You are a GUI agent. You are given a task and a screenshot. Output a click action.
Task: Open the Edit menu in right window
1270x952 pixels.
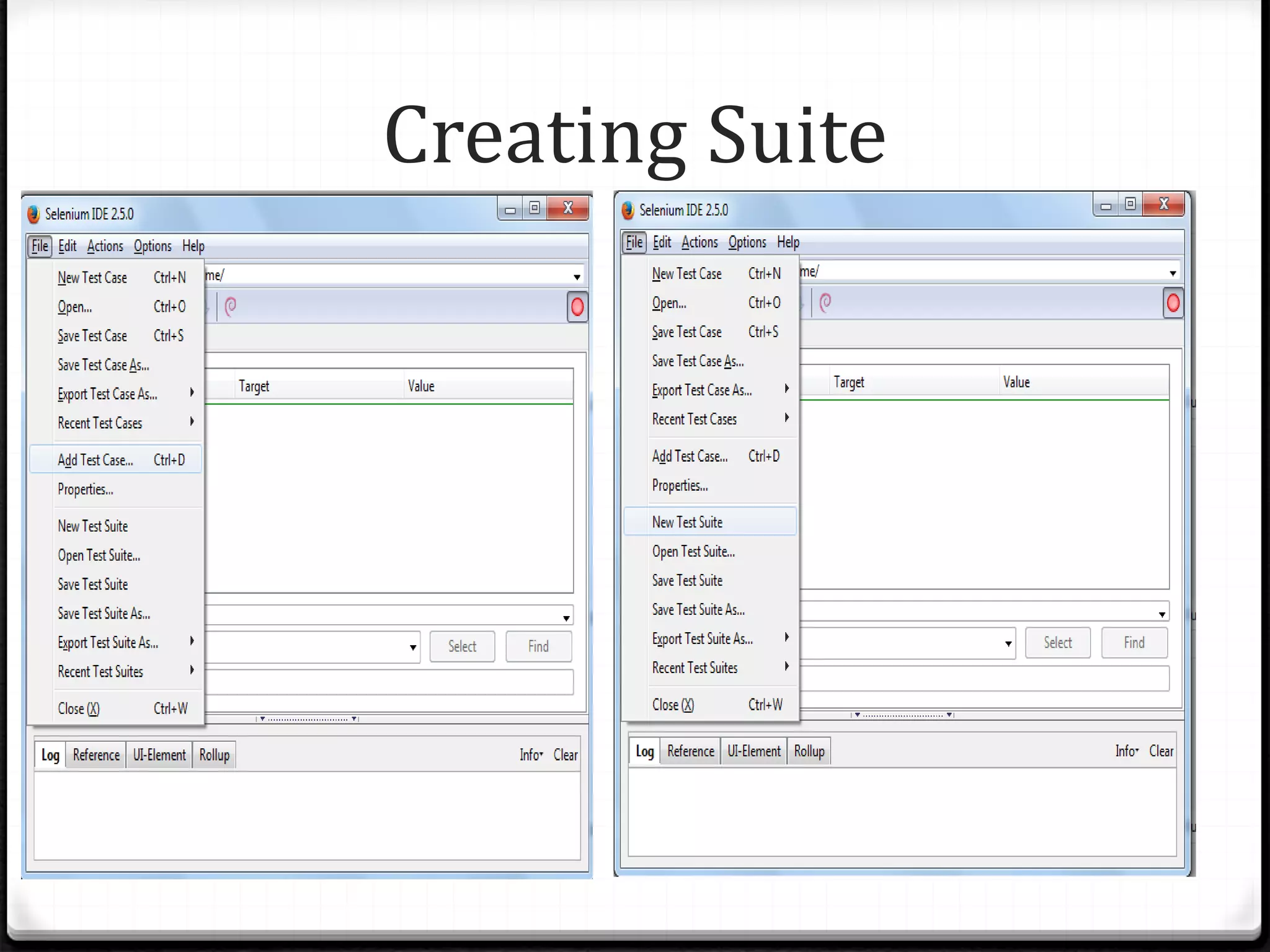(x=662, y=242)
